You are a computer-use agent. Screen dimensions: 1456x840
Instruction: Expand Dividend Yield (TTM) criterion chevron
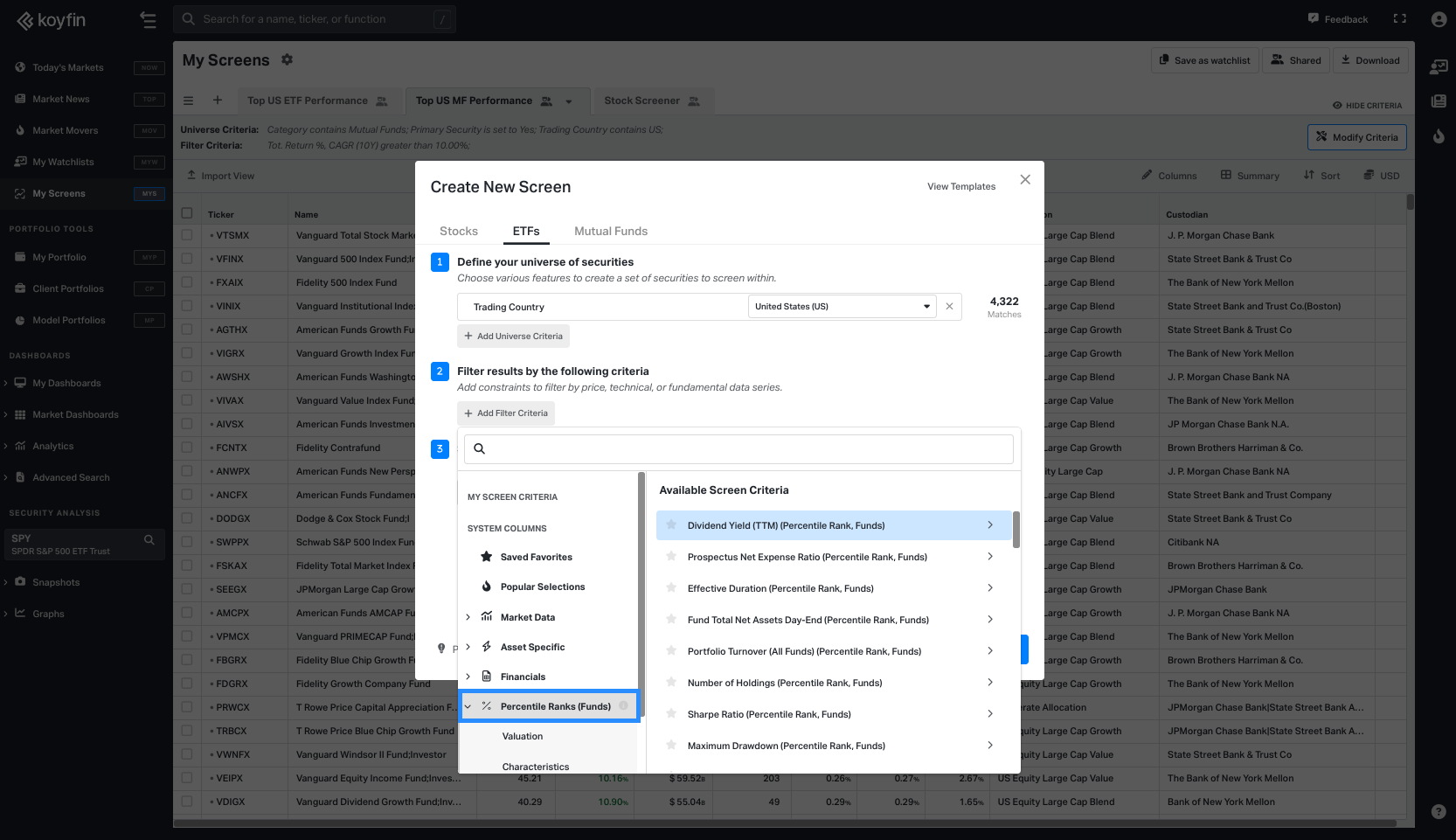coord(990,525)
